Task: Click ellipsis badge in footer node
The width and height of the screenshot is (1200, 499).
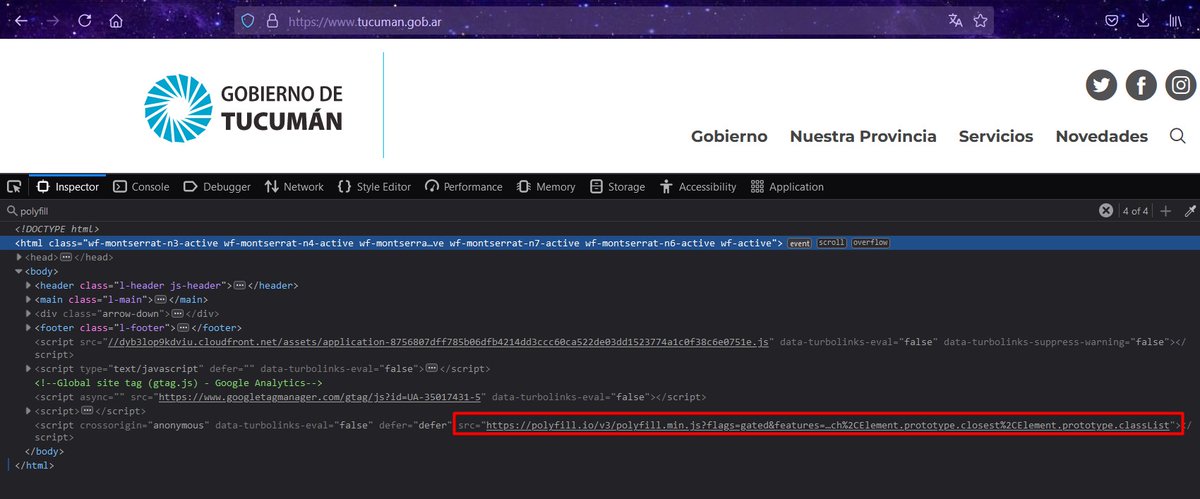Action: [184, 327]
